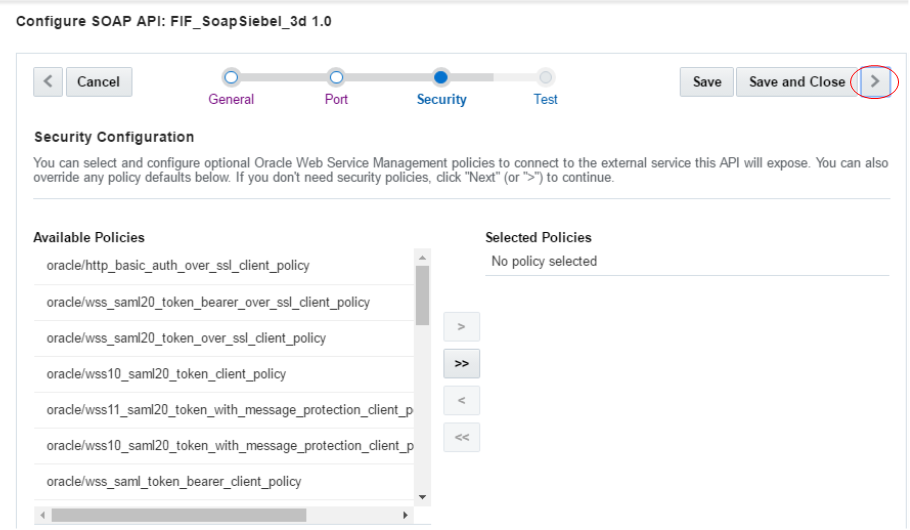The width and height of the screenshot is (910, 530).
Task: Click horizontal scrollbar left arrow
Action: (42, 515)
